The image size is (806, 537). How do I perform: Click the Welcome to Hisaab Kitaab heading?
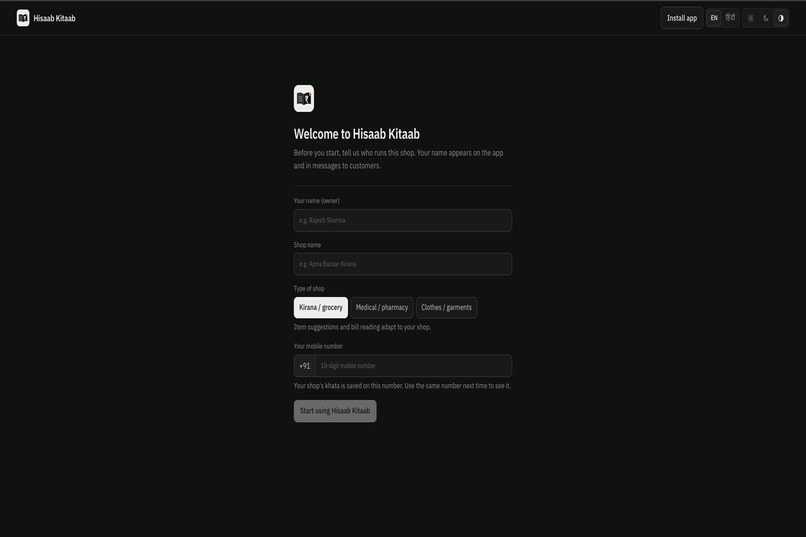coord(356,134)
